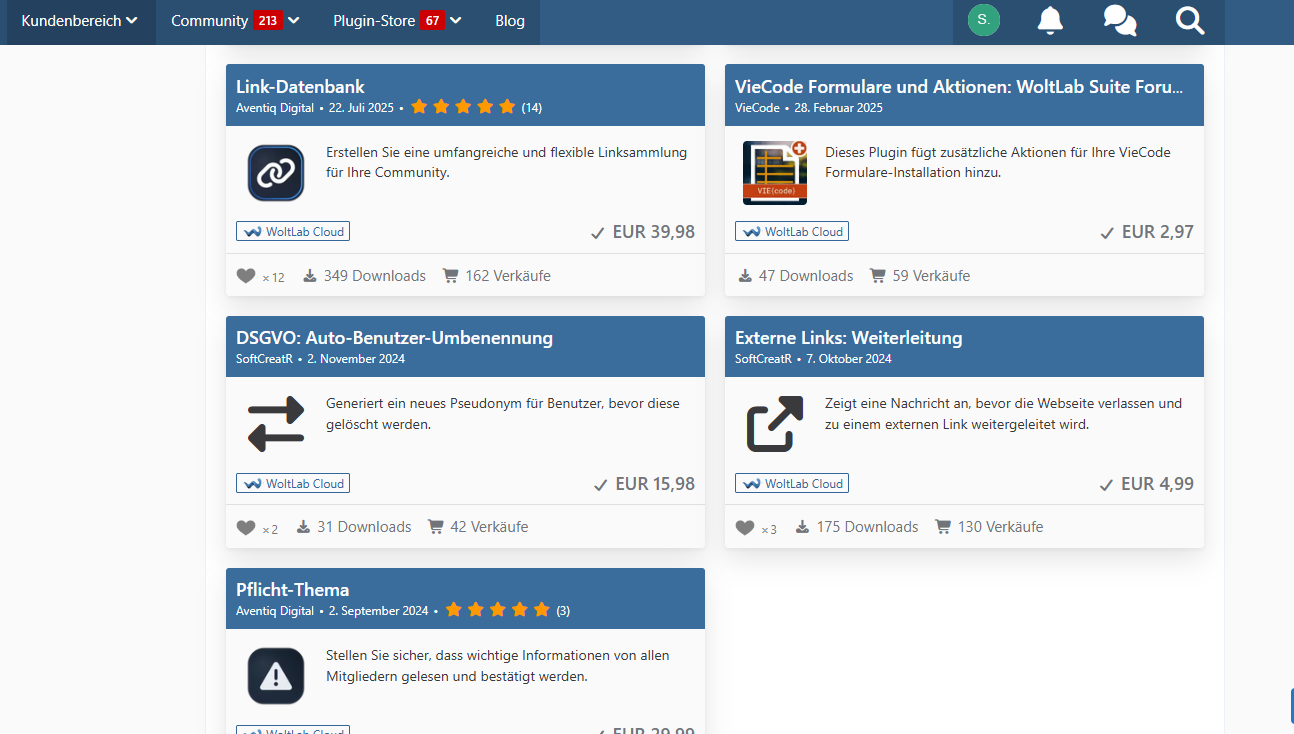Expand the Plugin-Store menu dropdown

[397, 21]
